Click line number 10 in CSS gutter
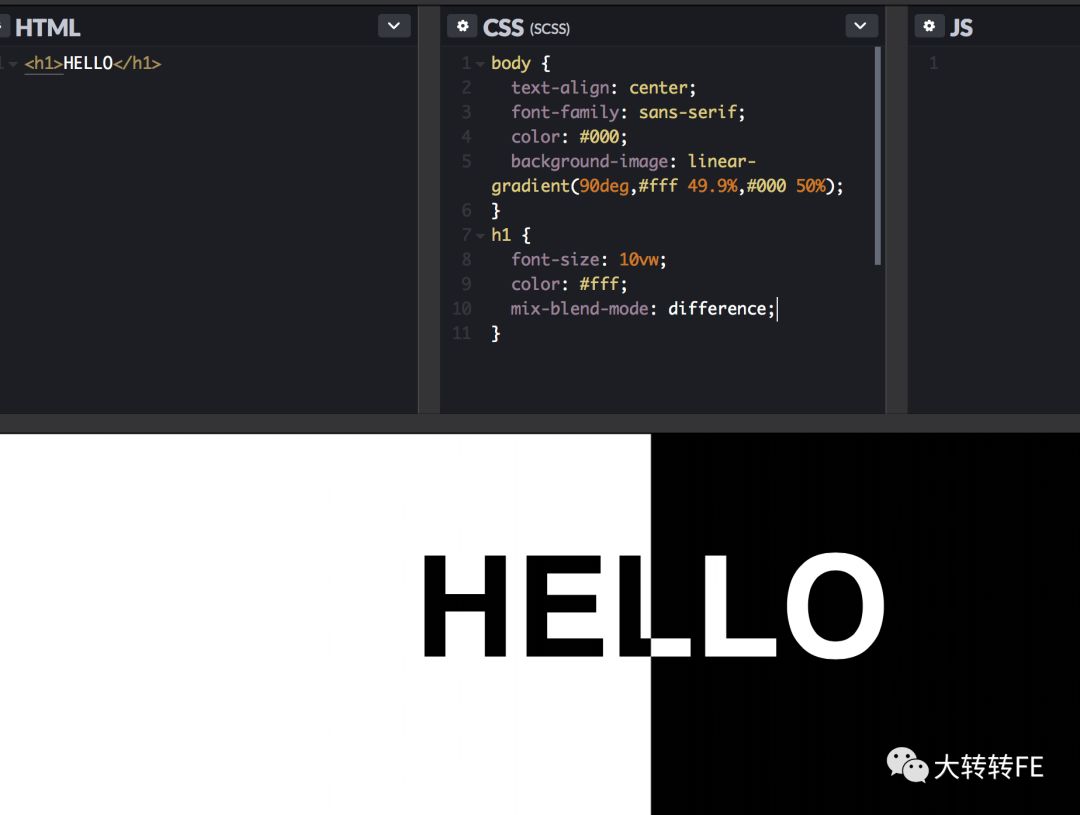1080x815 pixels. coord(461,309)
